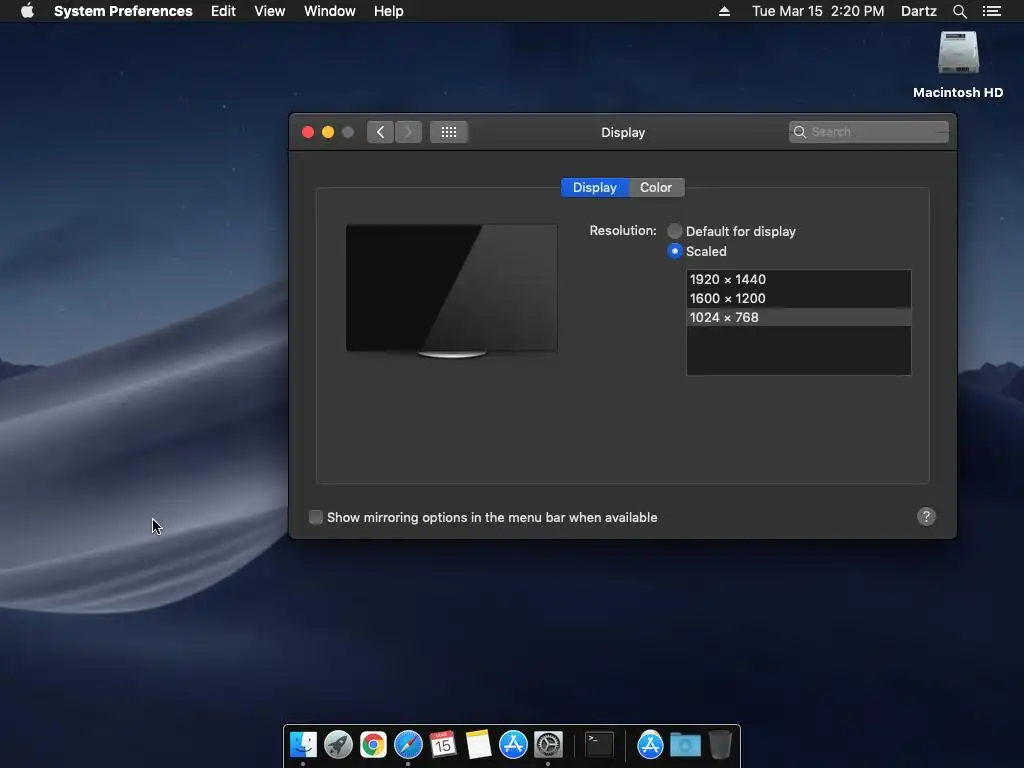The width and height of the screenshot is (1024, 768).
Task: Click the date and time in menu bar
Action: point(818,11)
